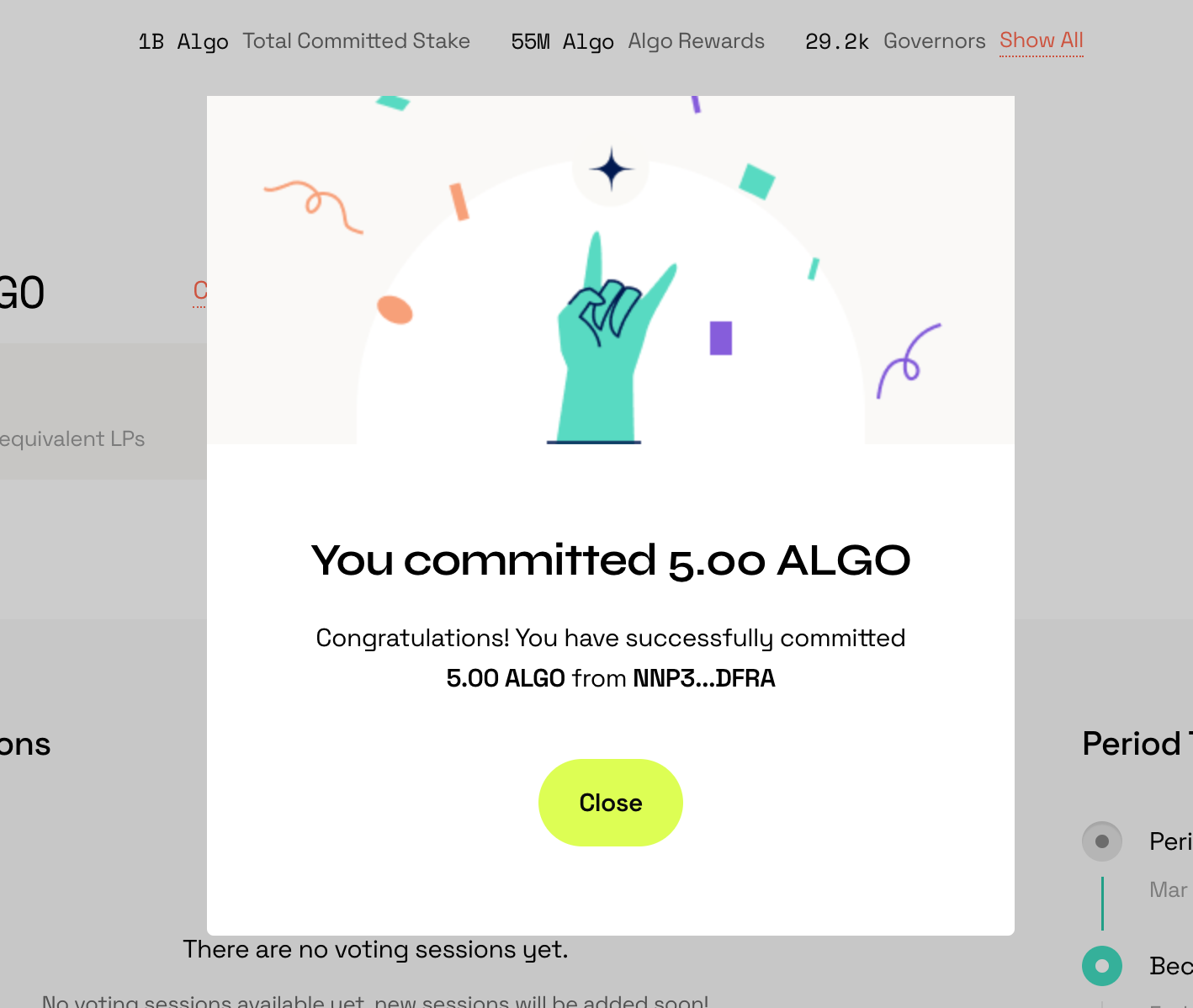Click the 29.2k Governors statistic
1193x1008 pixels.
click(894, 41)
